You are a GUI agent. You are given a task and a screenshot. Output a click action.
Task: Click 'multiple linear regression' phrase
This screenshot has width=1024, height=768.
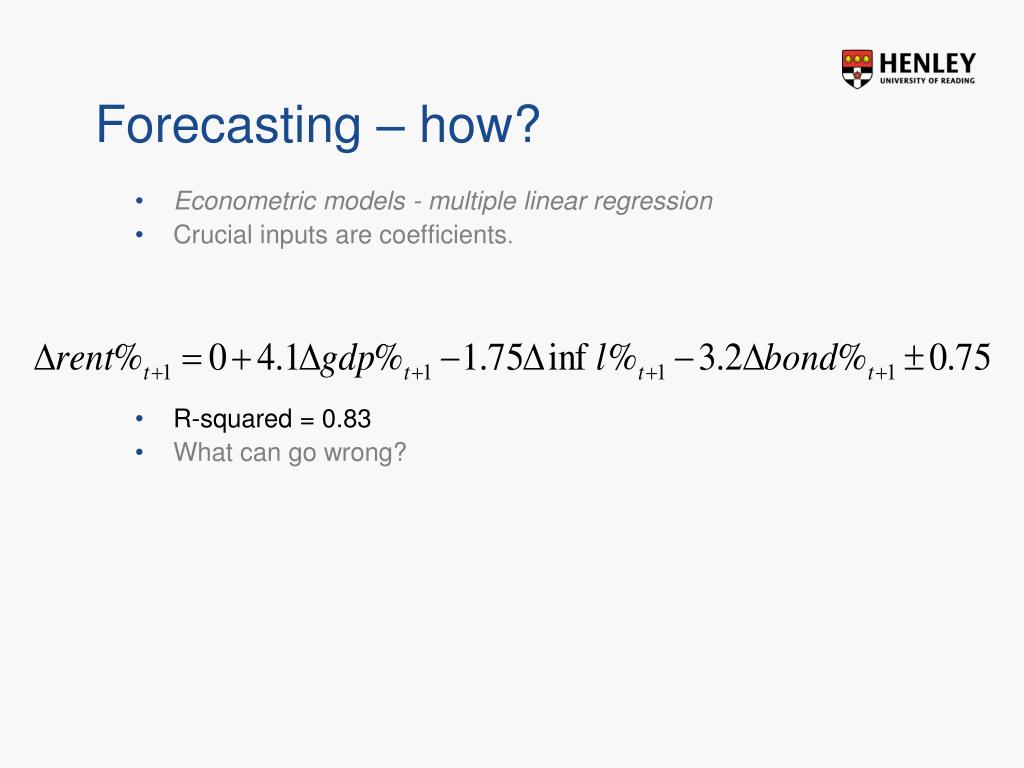click(x=571, y=200)
